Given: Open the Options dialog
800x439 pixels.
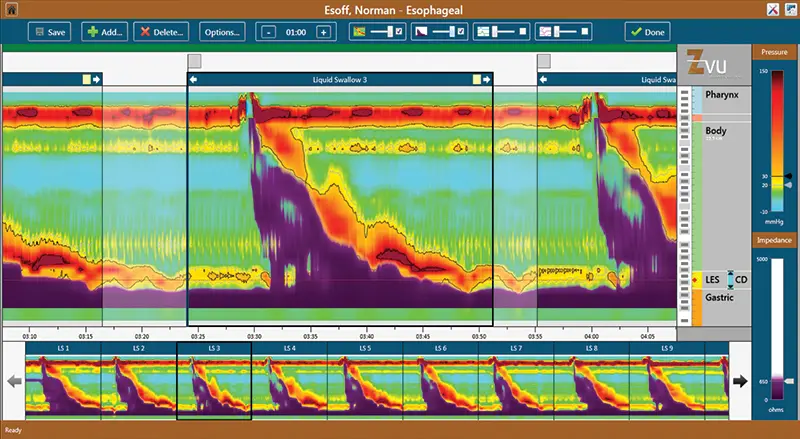Looking at the screenshot, I should (x=222, y=32).
